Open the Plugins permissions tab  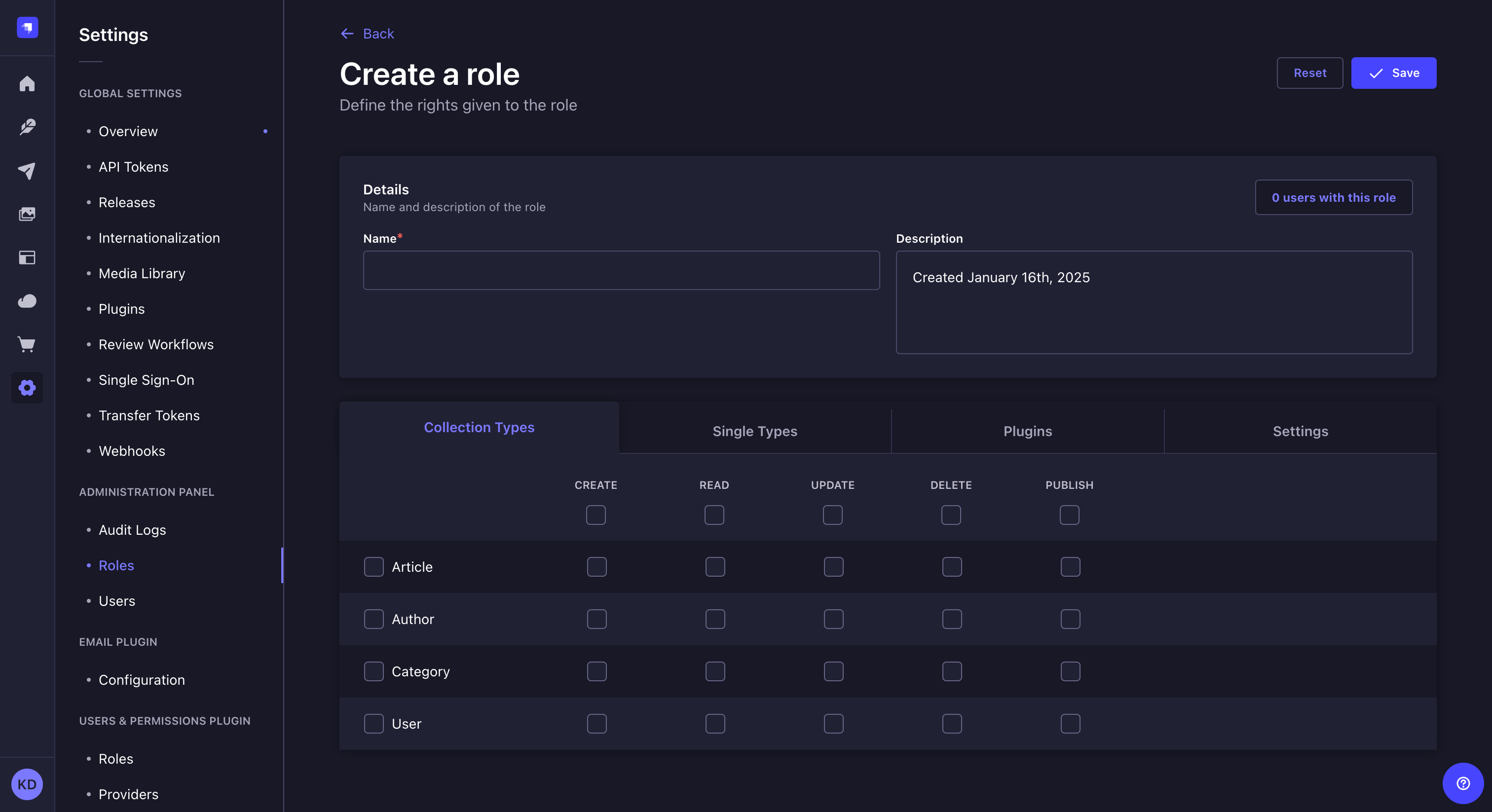tap(1028, 431)
